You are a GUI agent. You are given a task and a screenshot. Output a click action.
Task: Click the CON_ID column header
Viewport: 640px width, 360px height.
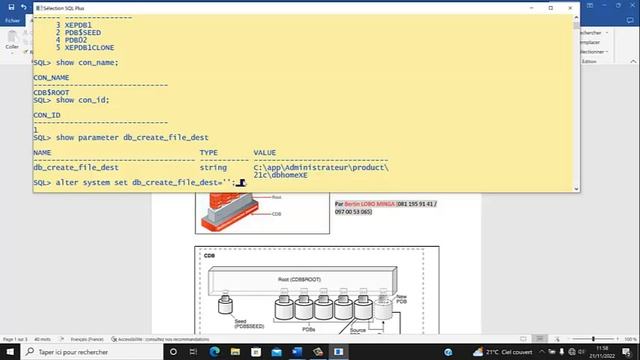click(47, 115)
